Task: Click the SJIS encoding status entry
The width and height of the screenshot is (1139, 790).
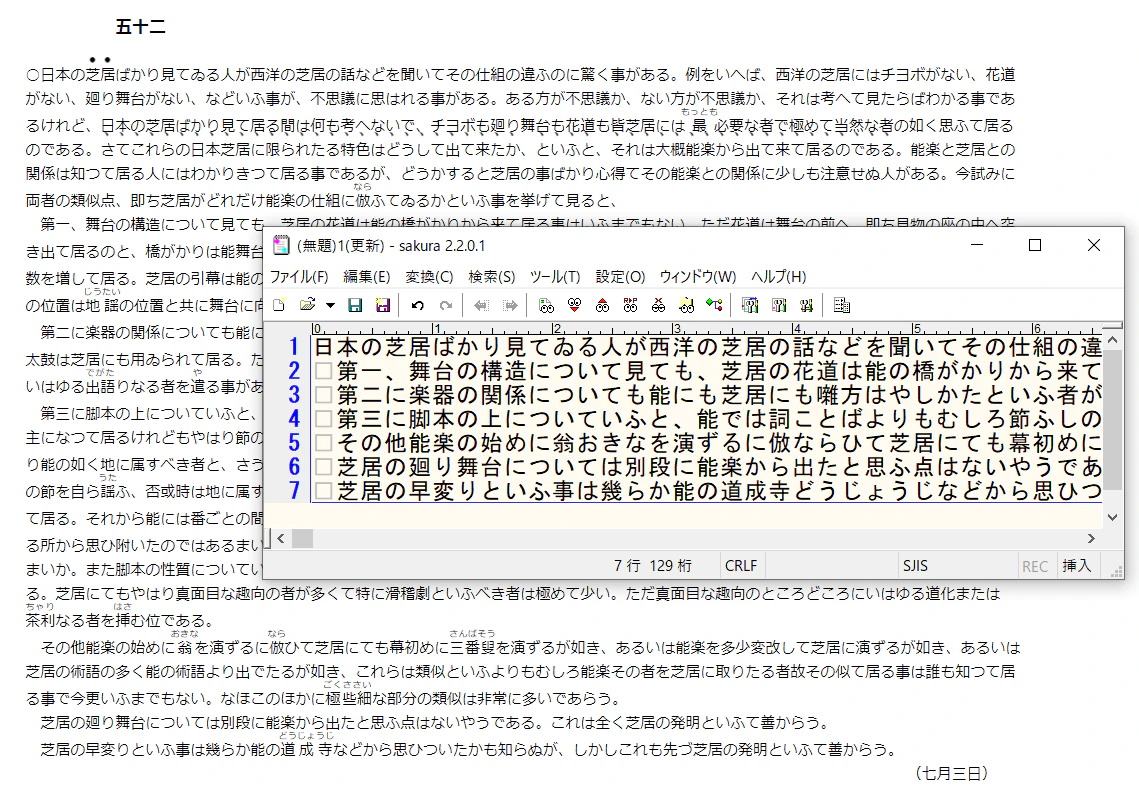Action: 915,566
